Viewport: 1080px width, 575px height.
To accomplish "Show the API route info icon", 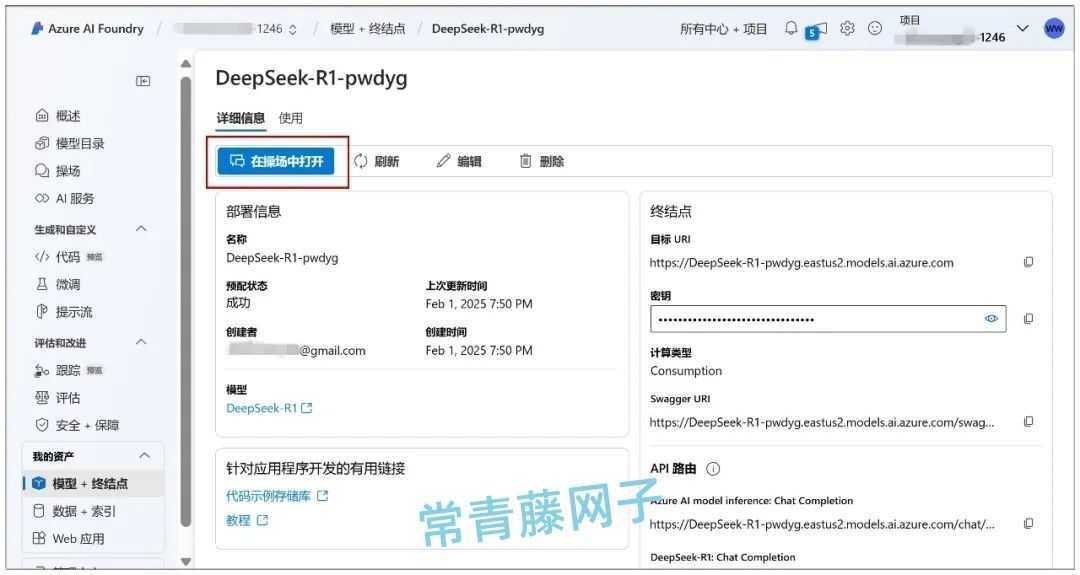I will coord(714,469).
